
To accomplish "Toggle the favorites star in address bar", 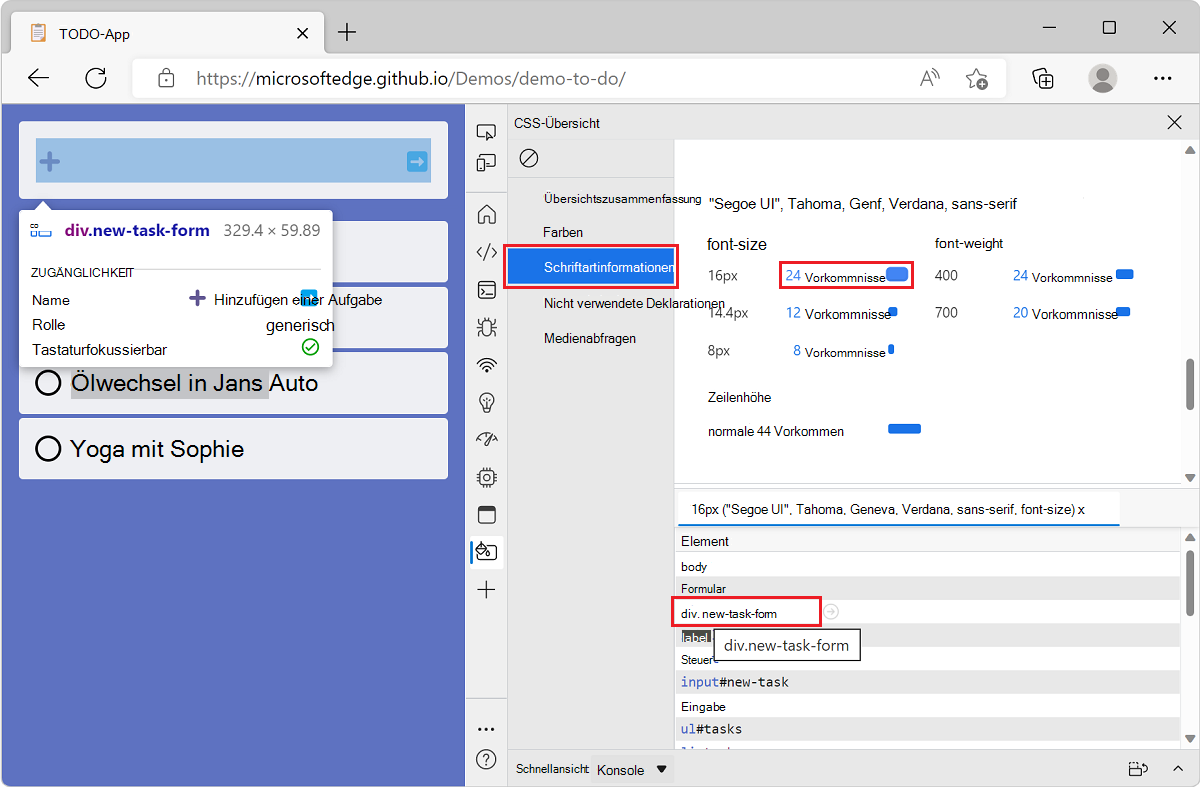I will (x=977, y=78).
